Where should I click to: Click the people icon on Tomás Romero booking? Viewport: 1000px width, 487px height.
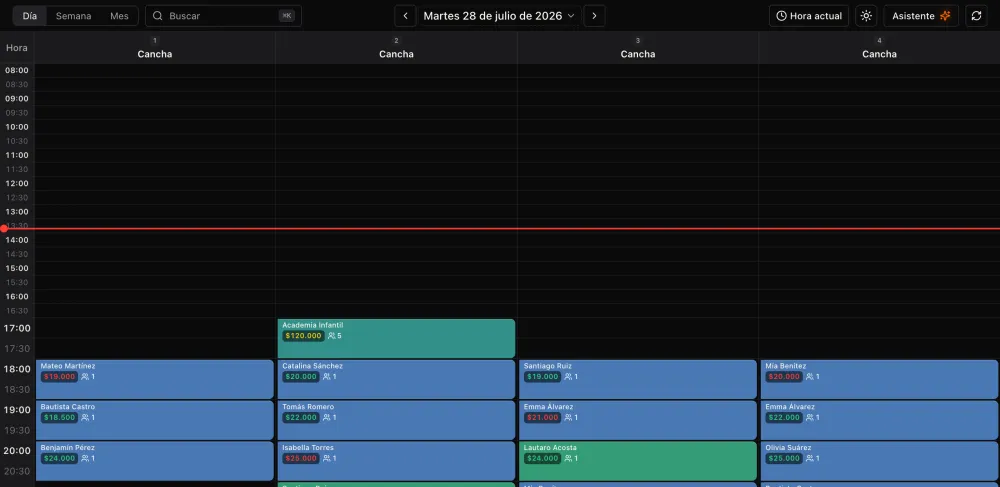click(x=327, y=418)
